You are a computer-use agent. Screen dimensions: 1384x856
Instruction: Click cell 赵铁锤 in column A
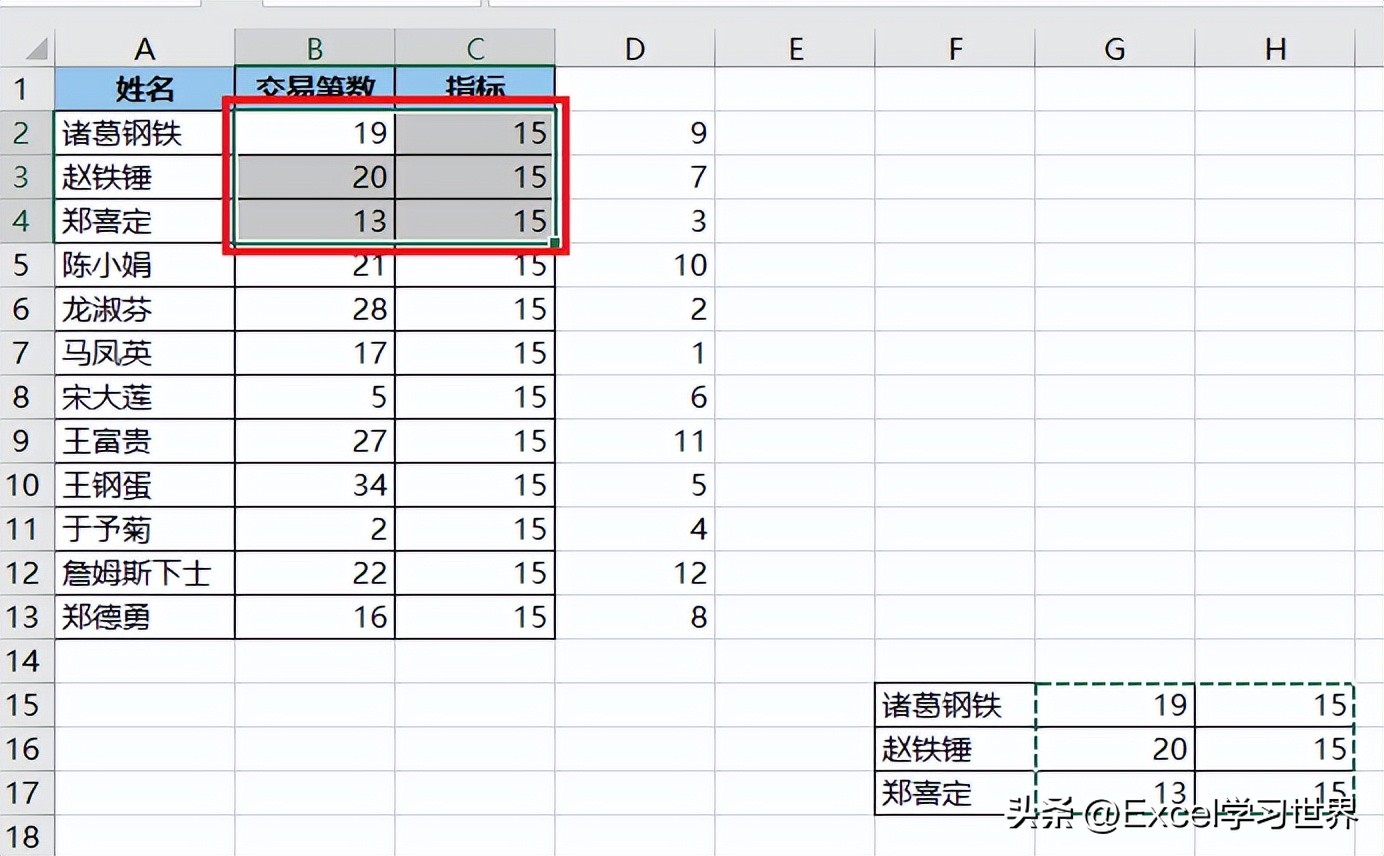click(x=145, y=177)
